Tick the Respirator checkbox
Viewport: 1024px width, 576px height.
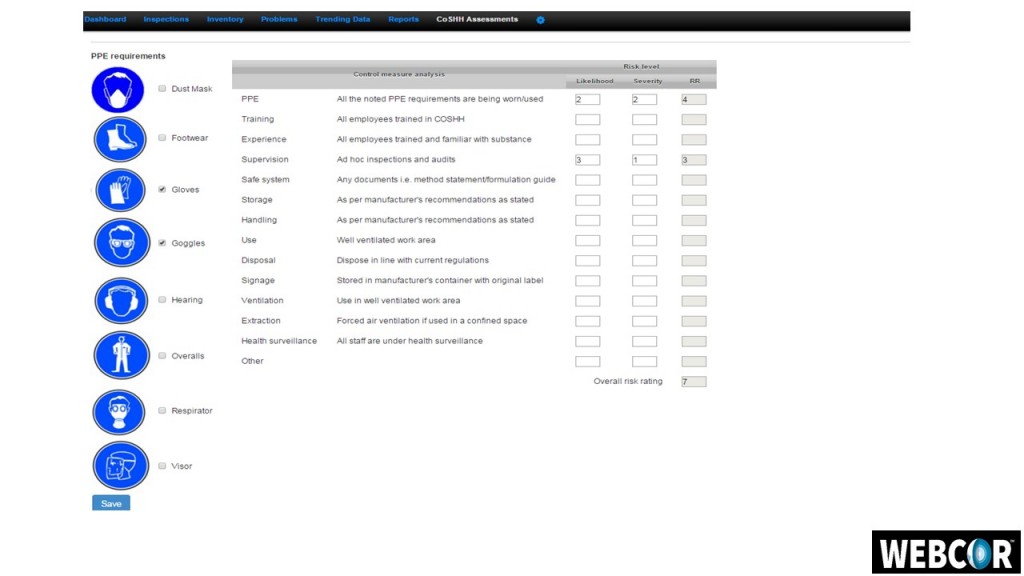[x=162, y=411]
